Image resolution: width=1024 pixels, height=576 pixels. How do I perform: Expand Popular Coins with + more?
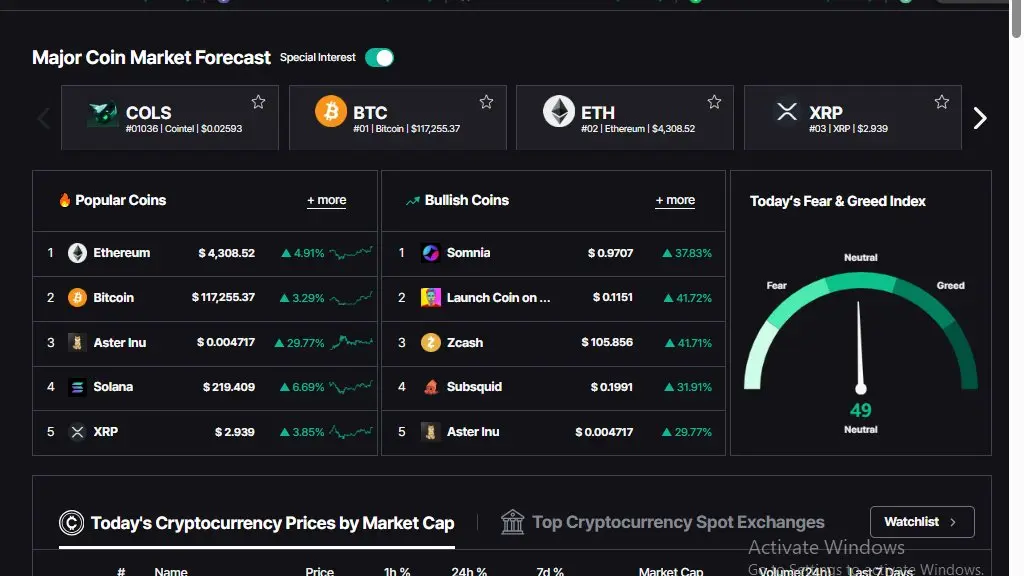tap(326, 200)
